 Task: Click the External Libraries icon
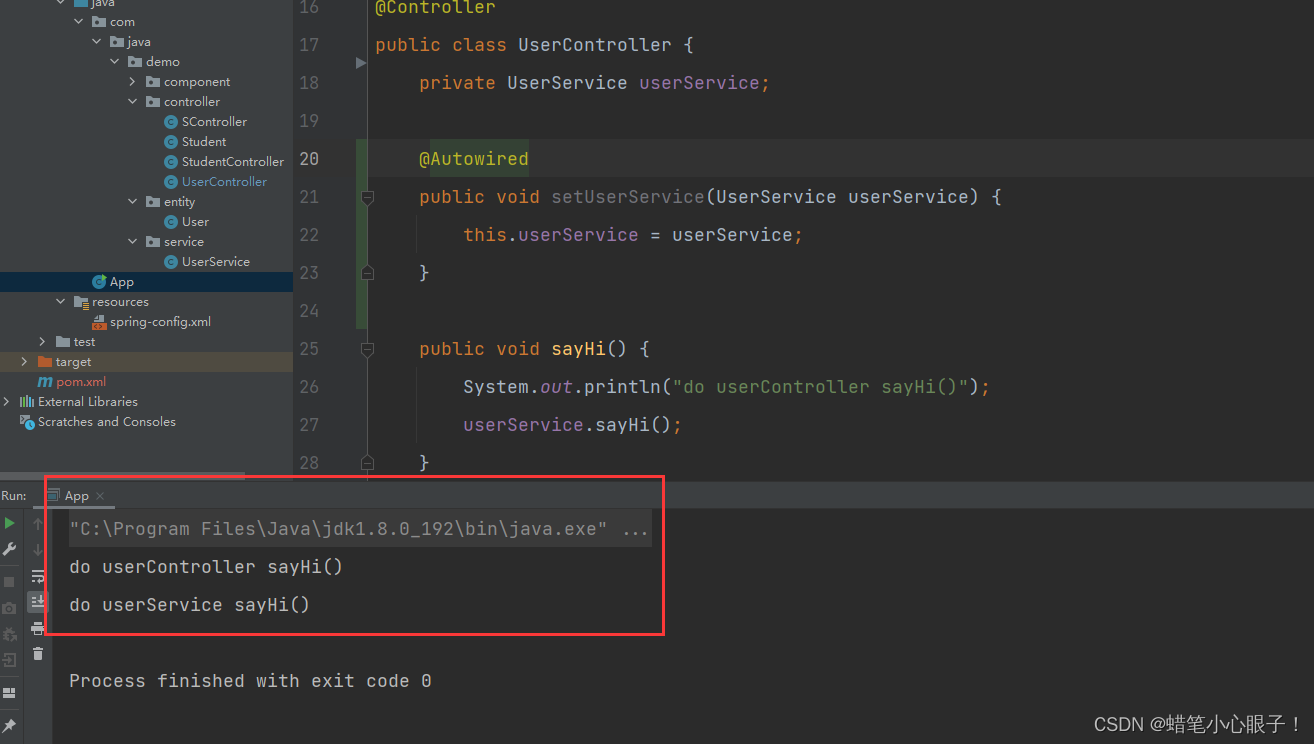(27, 402)
